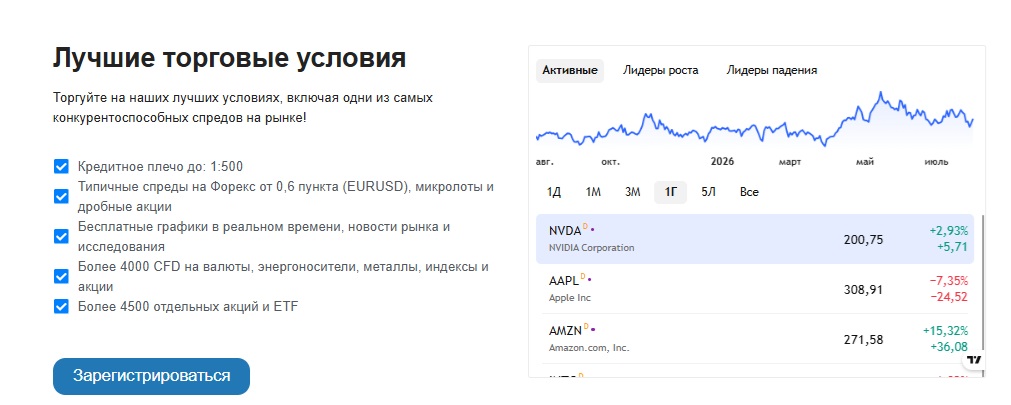Toggle the Бесплатные графики в реальном времени checkbox

61,237
